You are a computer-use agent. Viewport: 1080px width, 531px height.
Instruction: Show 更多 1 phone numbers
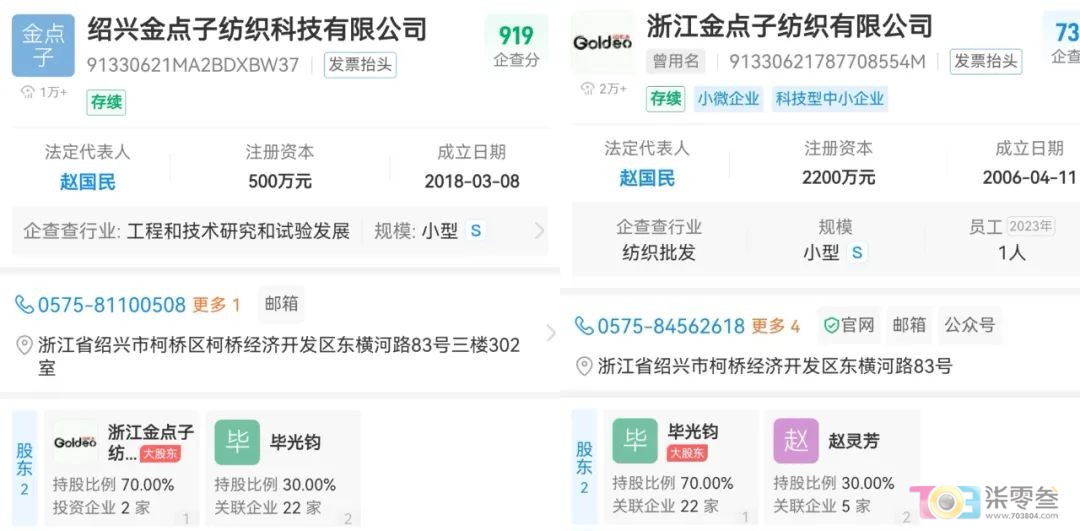(216, 305)
